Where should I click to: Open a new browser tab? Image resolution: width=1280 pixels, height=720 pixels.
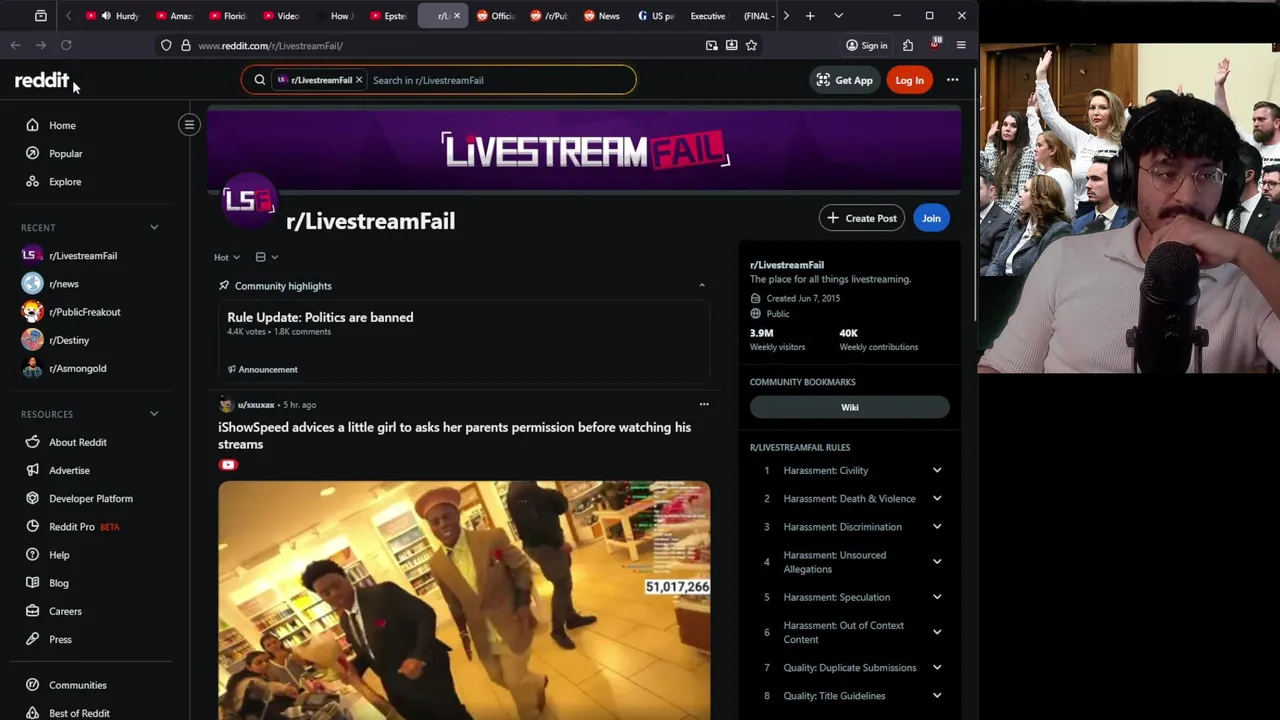coord(810,16)
